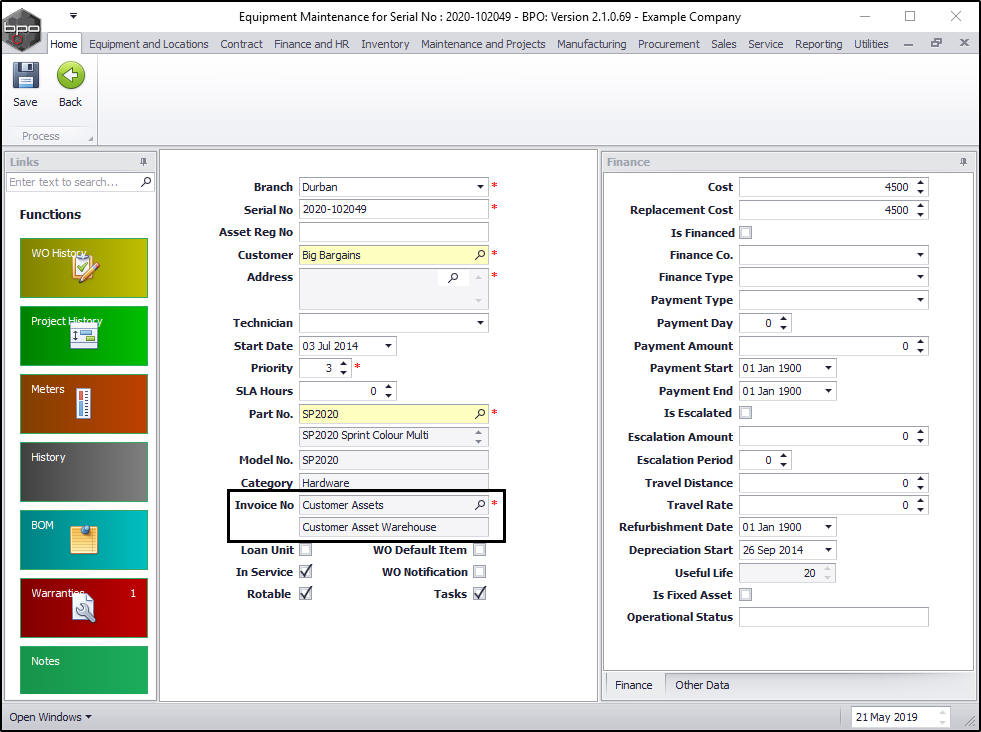This screenshot has width=981, height=732.
Task: Click the Open Windows button
Action: click(x=50, y=717)
